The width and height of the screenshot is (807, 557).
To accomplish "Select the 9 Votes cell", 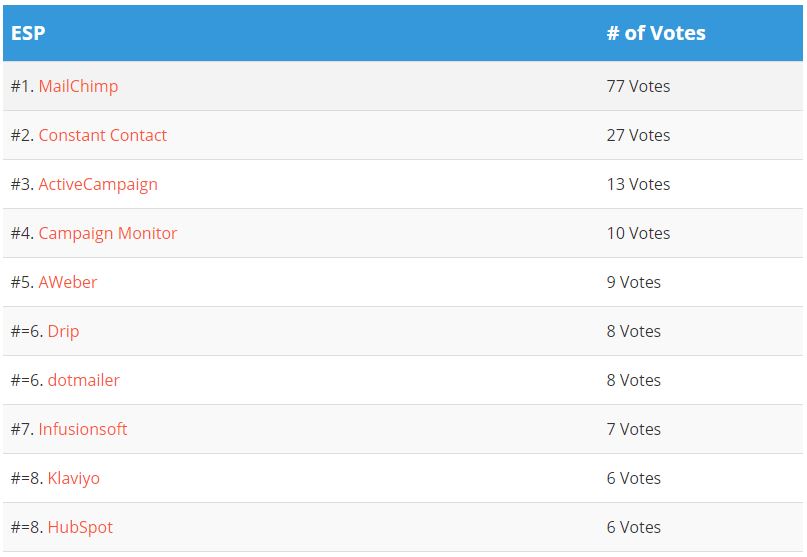I will coord(633,282).
